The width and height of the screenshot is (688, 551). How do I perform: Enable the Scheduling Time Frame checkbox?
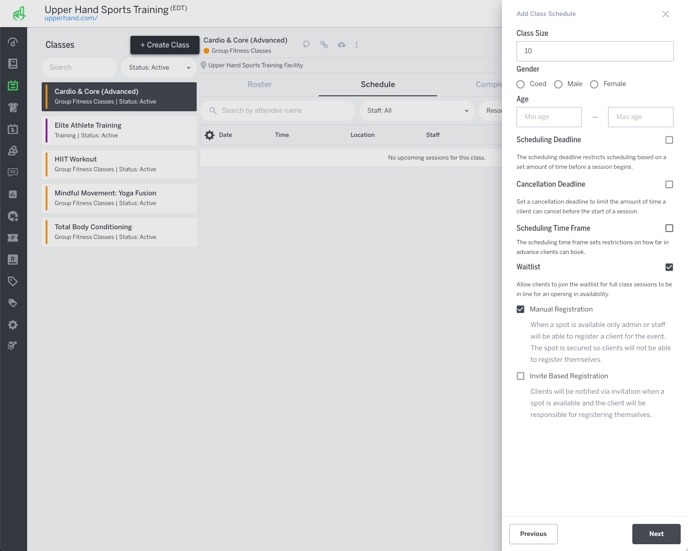pyautogui.click(x=669, y=228)
